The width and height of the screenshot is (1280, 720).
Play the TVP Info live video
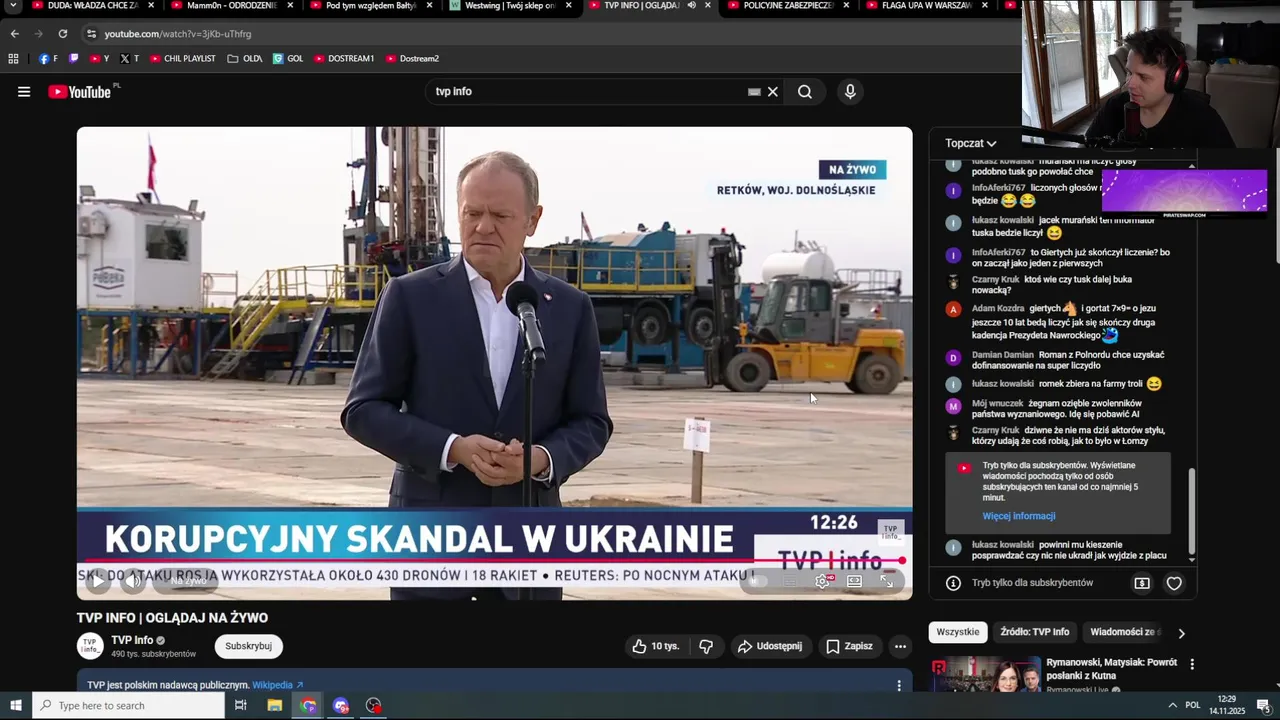pyautogui.click(x=97, y=581)
